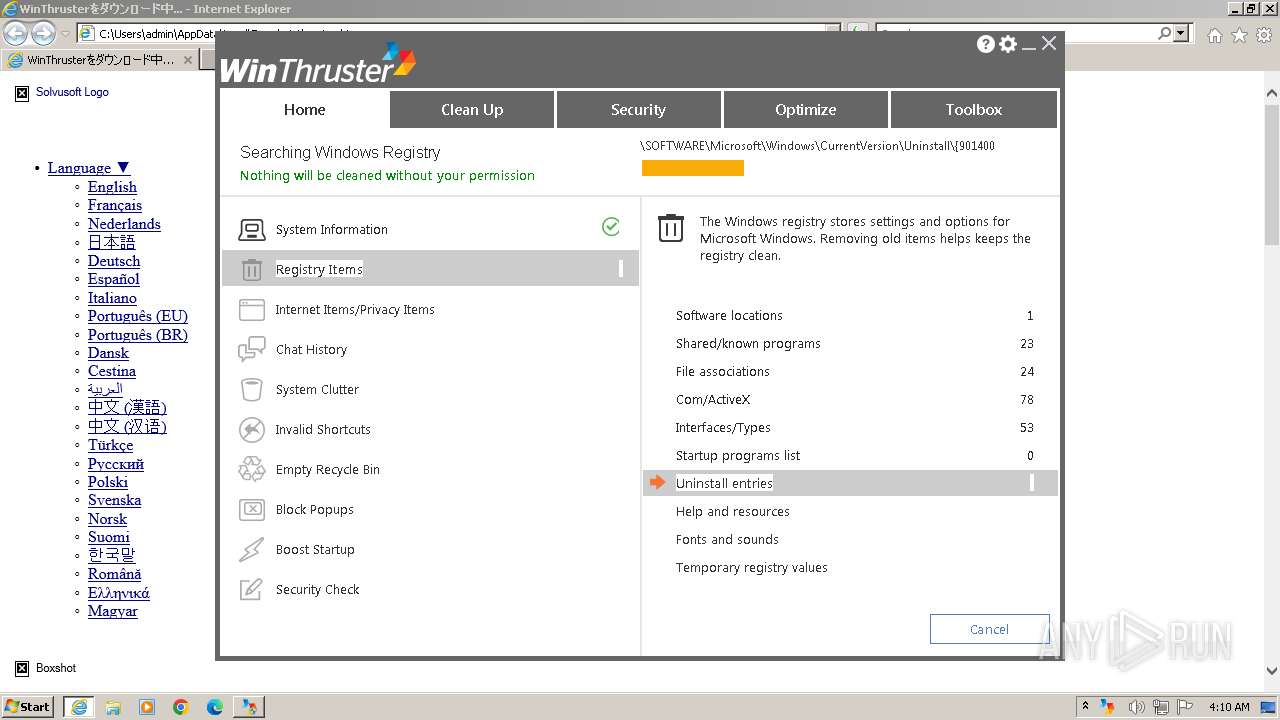
Task: Select the Interfaces/Types row
Action: 850,427
